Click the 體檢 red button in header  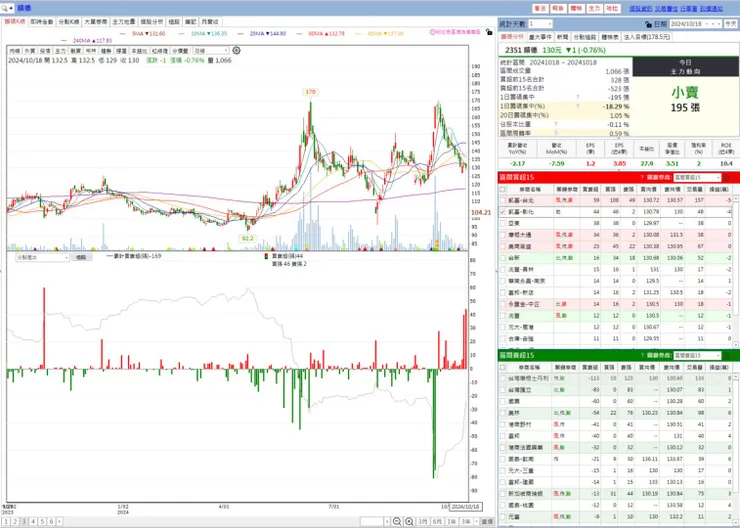[576, 8]
